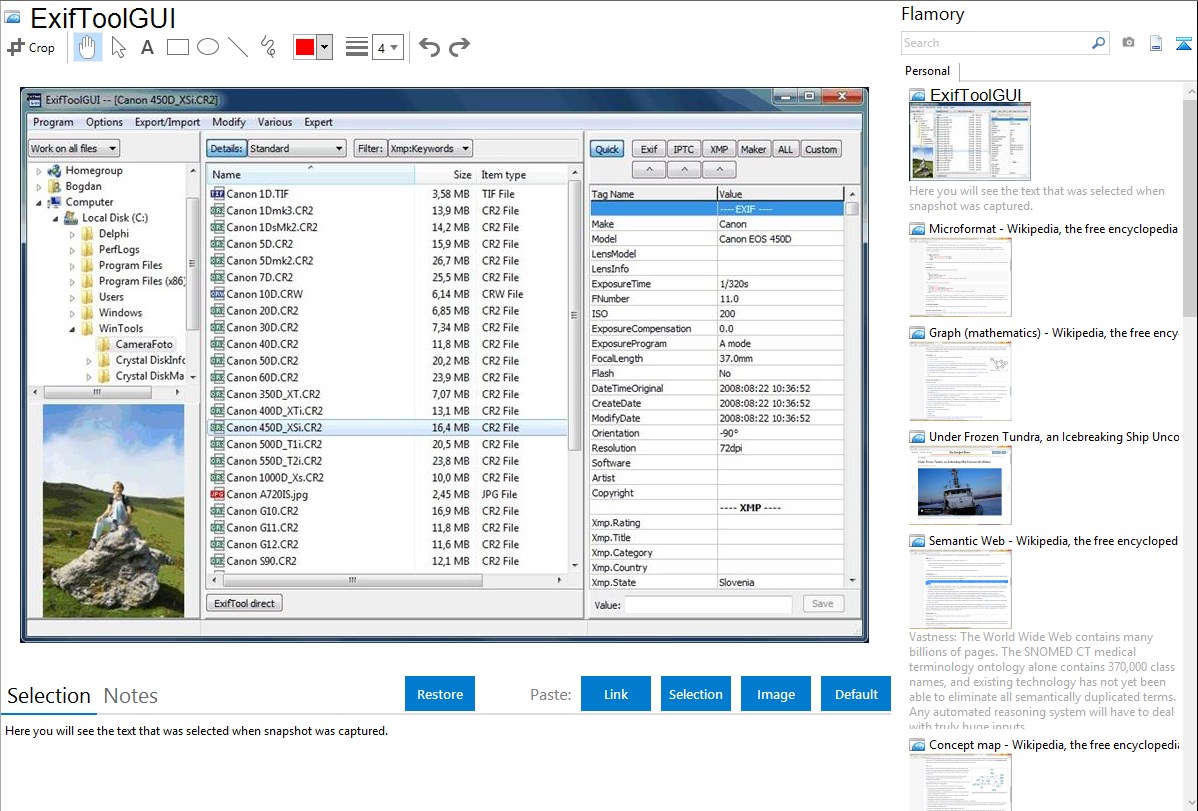Open the Various menu

tap(274, 122)
